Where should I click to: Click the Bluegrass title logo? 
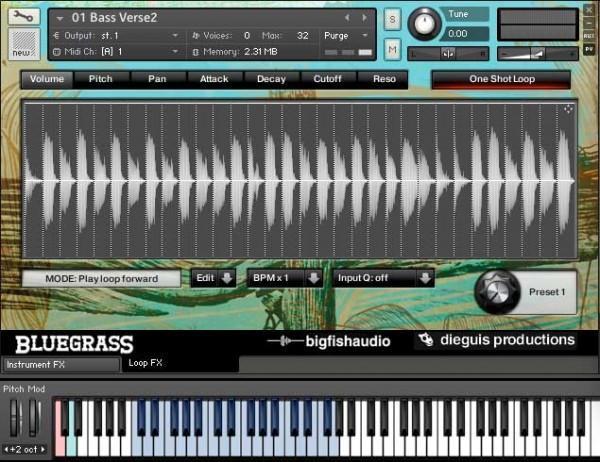tap(74, 344)
